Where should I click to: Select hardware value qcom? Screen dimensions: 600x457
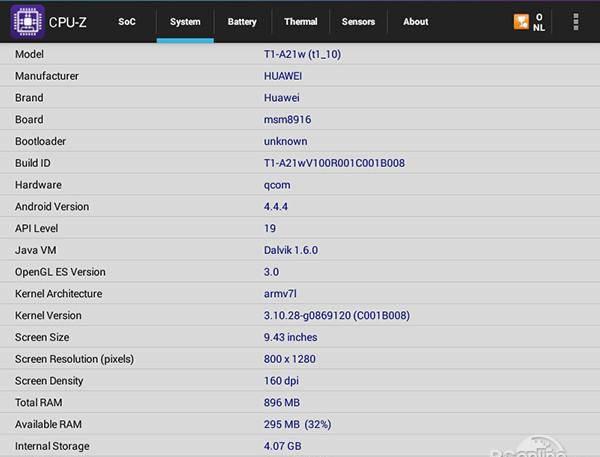coord(277,186)
